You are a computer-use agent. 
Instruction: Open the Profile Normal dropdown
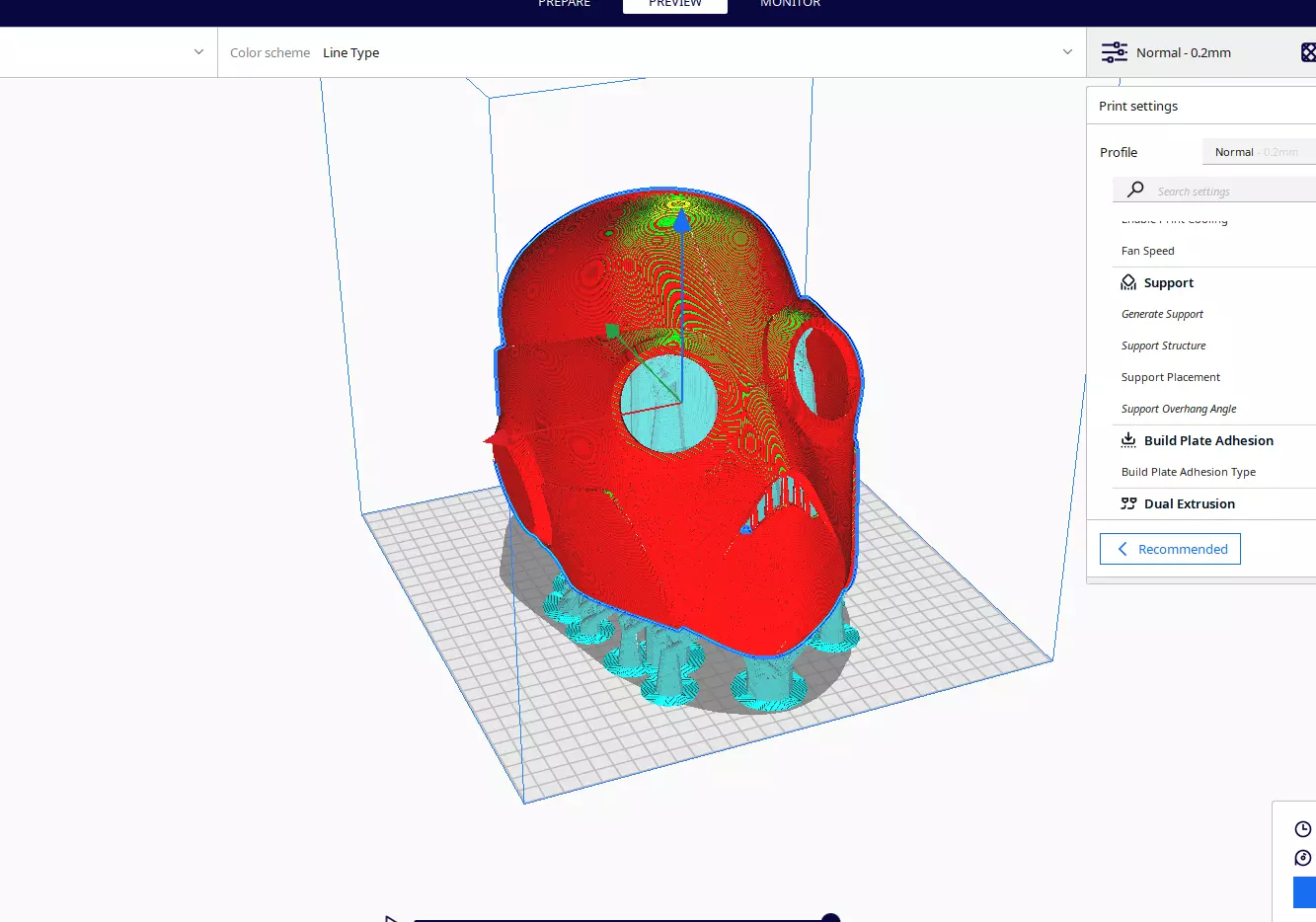point(1259,152)
